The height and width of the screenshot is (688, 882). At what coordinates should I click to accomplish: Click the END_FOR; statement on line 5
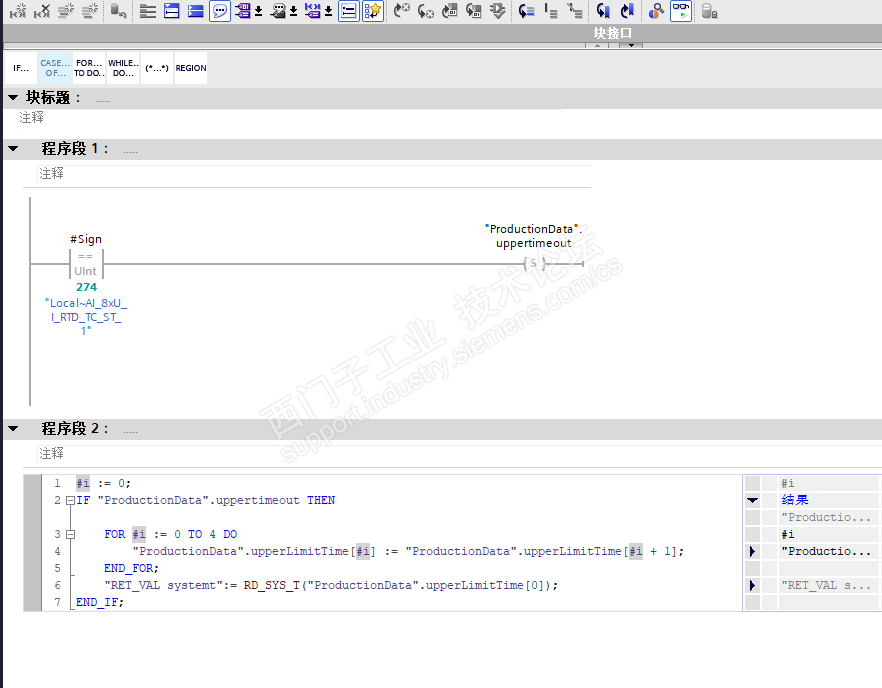131,568
